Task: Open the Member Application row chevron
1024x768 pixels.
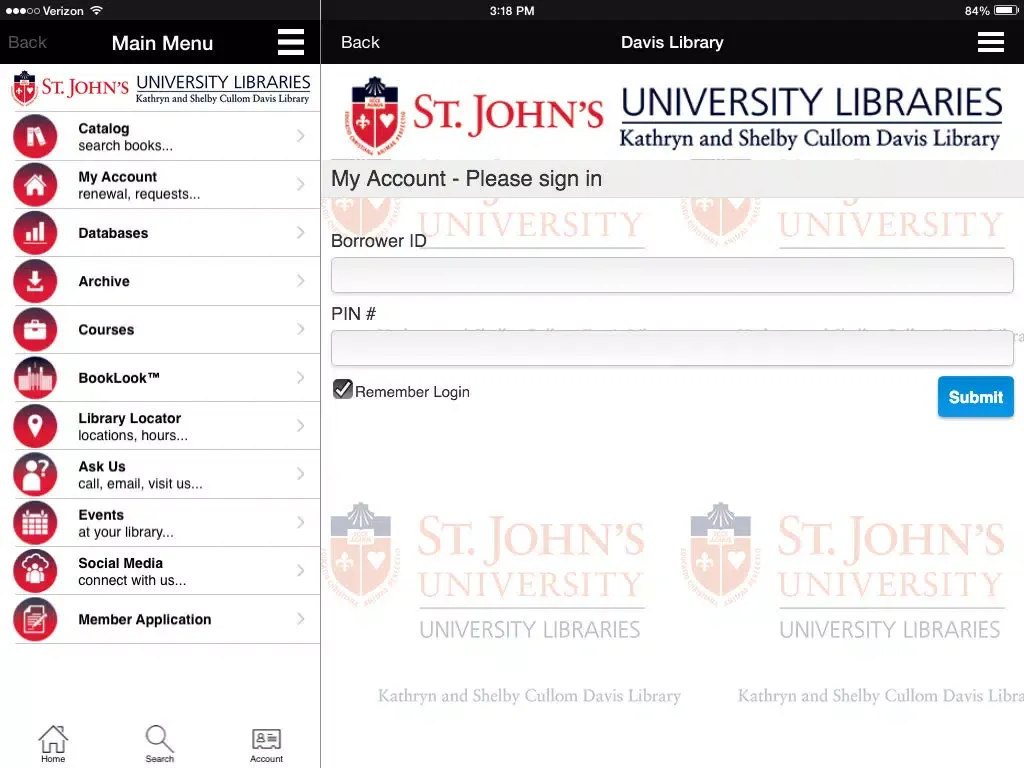Action: click(x=300, y=619)
